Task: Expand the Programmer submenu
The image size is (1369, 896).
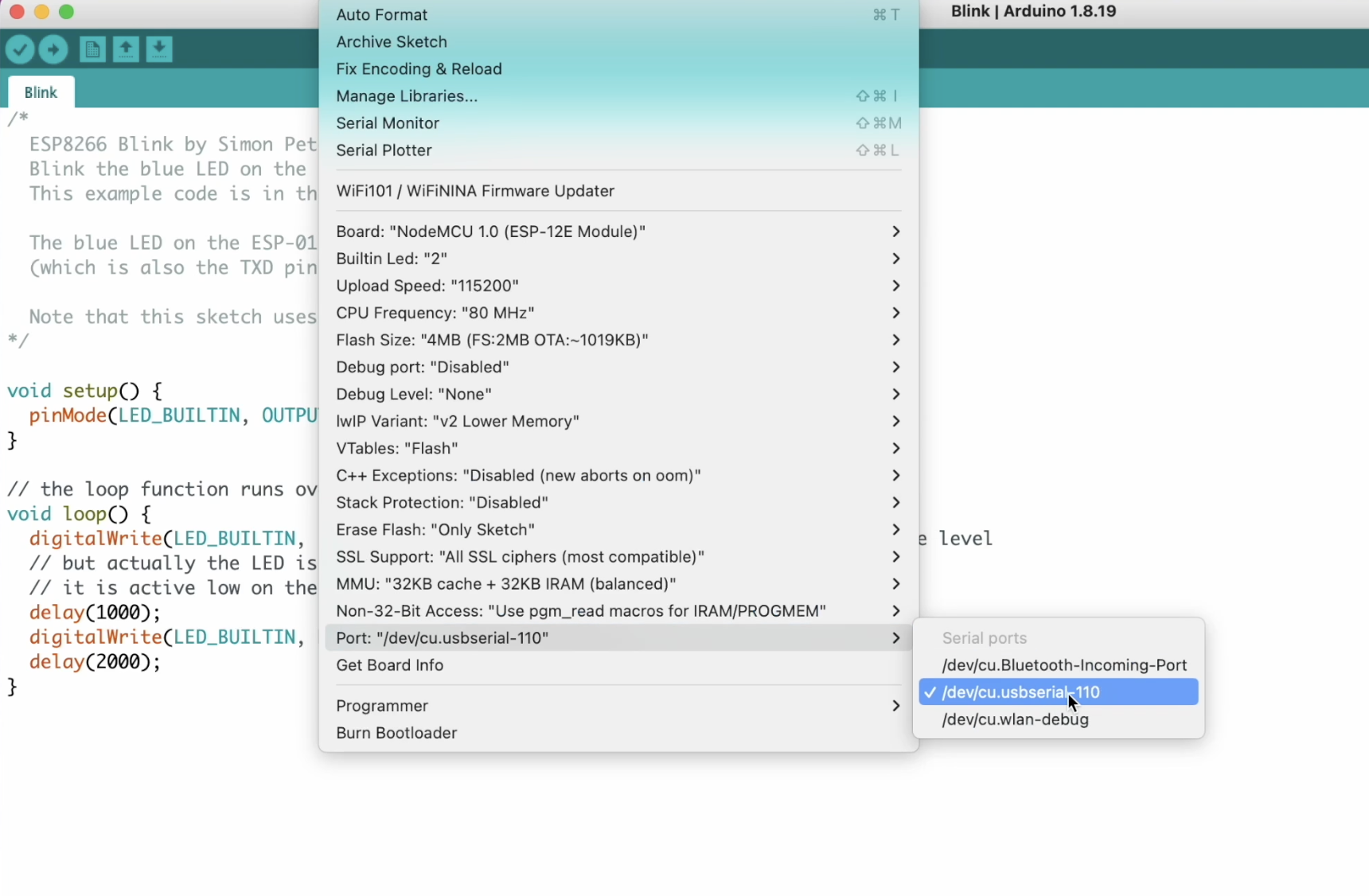Action: [x=618, y=706]
